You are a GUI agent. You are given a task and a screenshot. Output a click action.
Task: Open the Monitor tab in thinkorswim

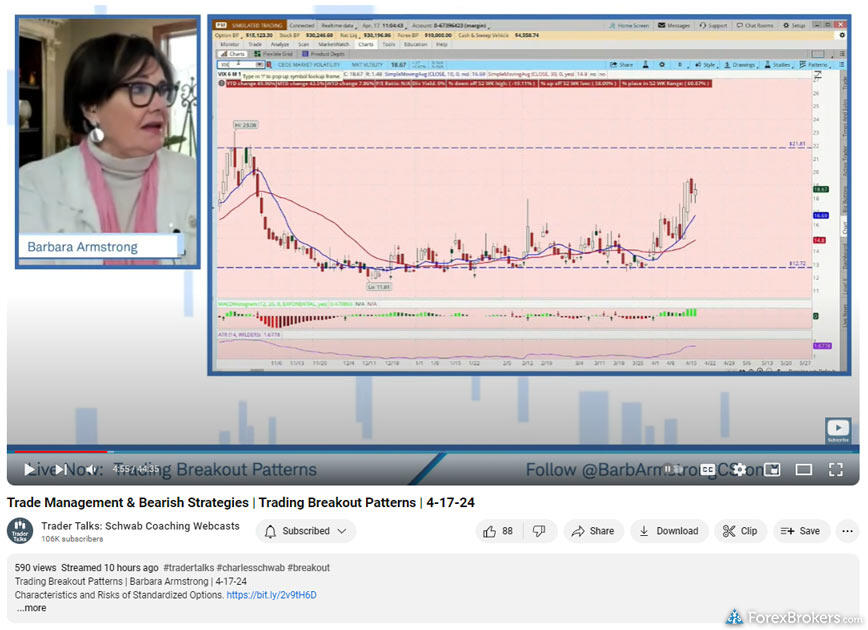pos(230,44)
